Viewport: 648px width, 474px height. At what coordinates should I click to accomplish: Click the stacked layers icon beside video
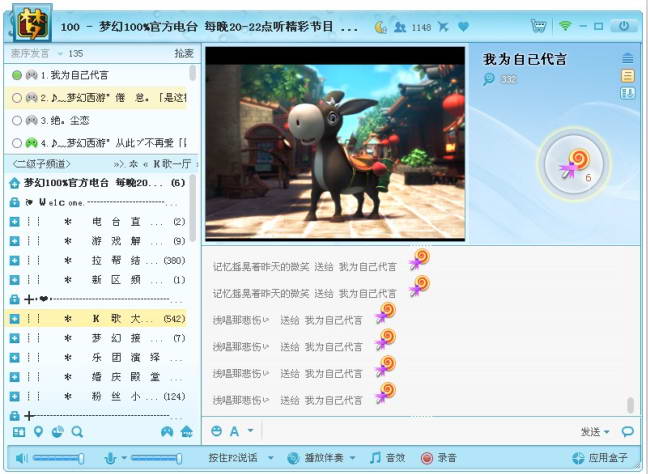(627, 58)
